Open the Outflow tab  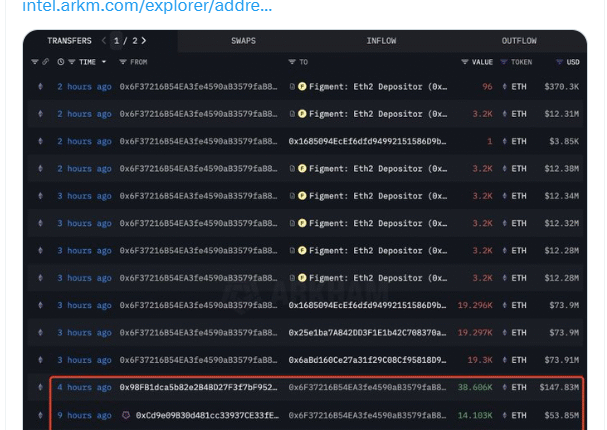[x=519, y=41]
